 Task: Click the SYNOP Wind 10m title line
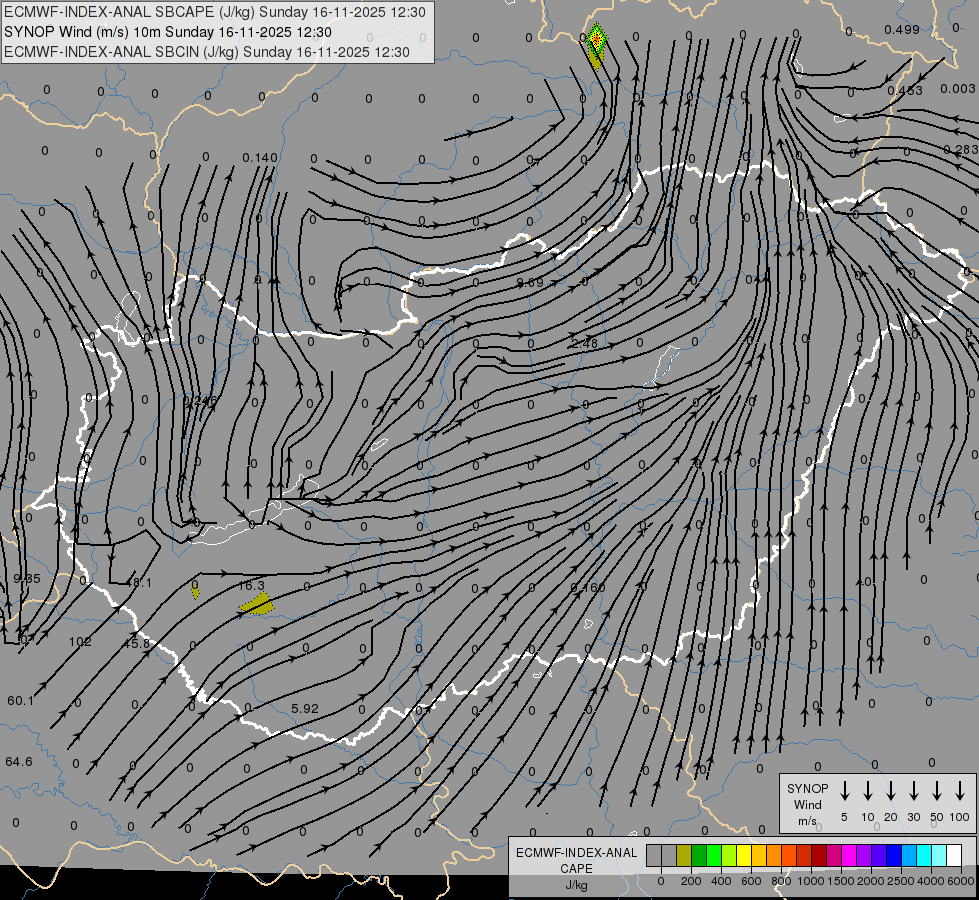click(167, 32)
